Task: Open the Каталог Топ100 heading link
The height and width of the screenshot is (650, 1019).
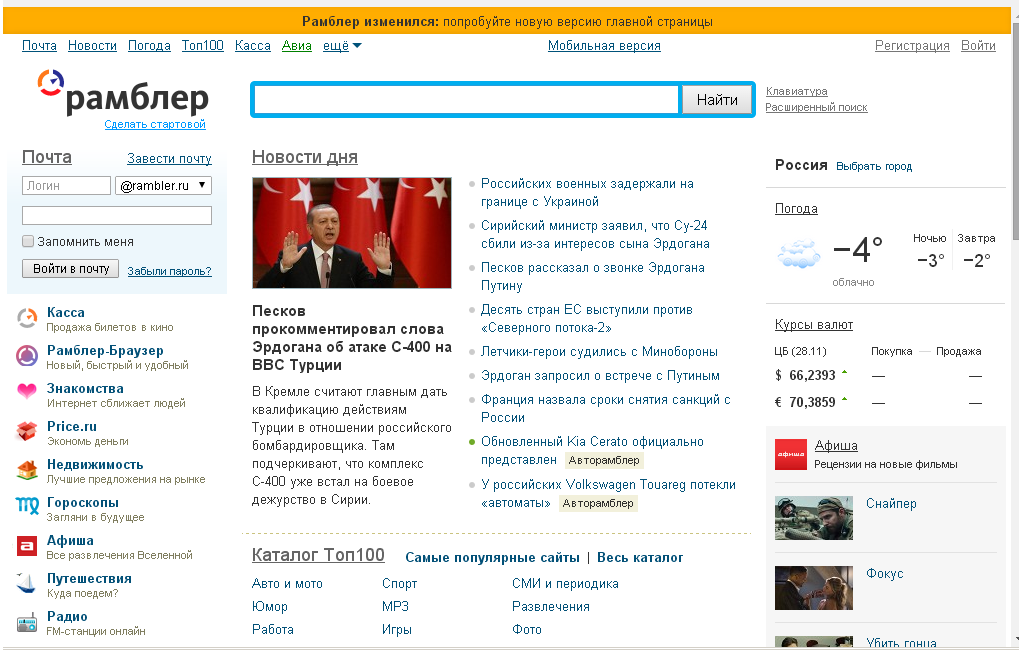Action: tap(318, 555)
